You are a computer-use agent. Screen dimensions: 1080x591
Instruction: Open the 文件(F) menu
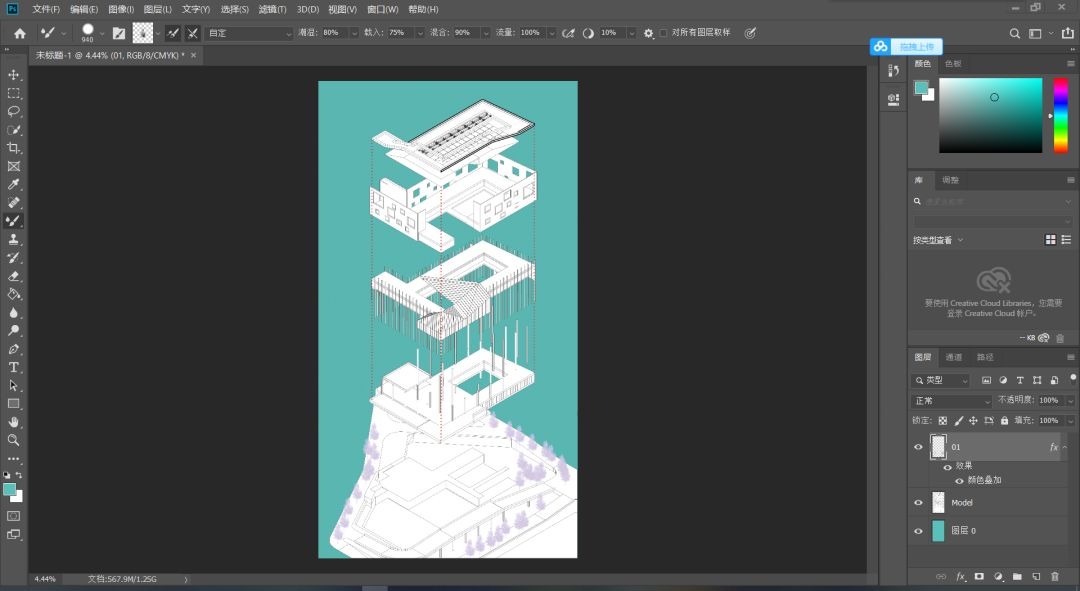coord(46,10)
